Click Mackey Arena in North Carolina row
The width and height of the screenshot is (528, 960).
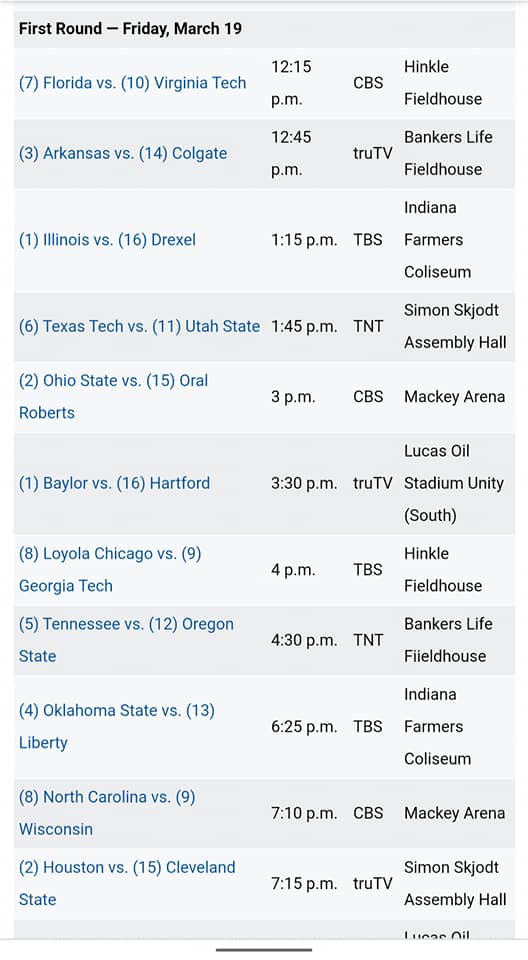click(x=454, y=813)
